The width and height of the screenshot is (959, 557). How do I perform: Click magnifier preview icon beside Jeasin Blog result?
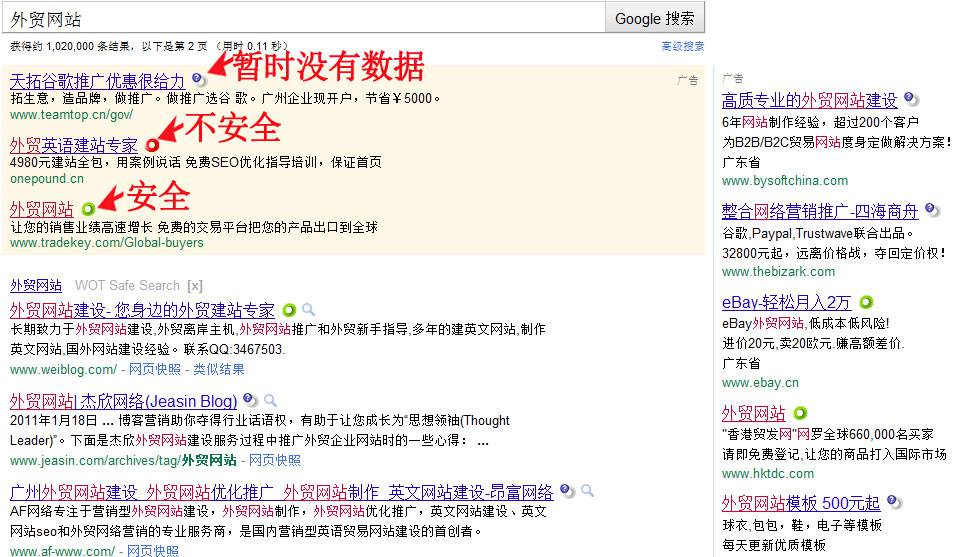tap(270, 400)
